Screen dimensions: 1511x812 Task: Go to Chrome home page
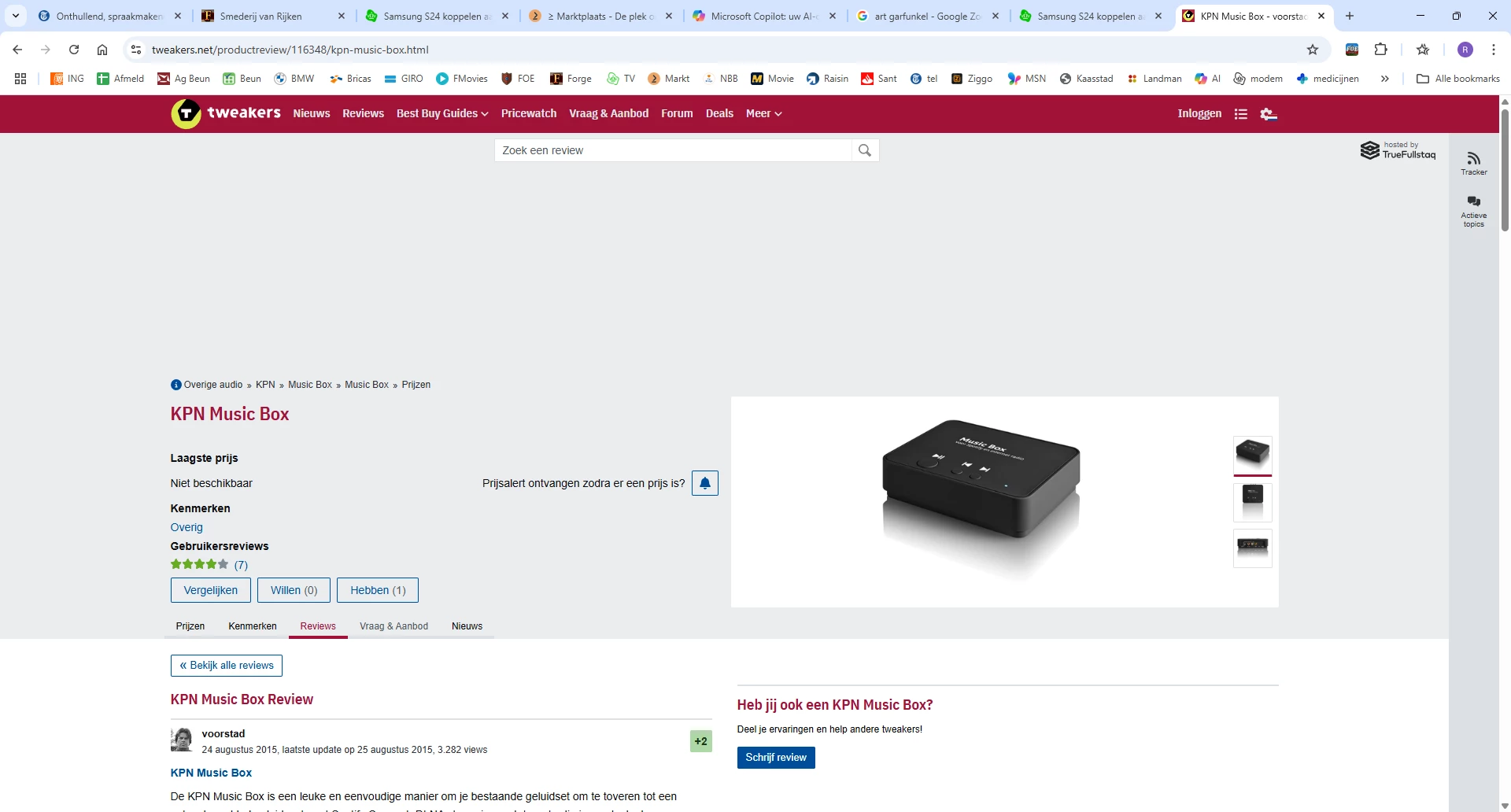coord(102,50)
